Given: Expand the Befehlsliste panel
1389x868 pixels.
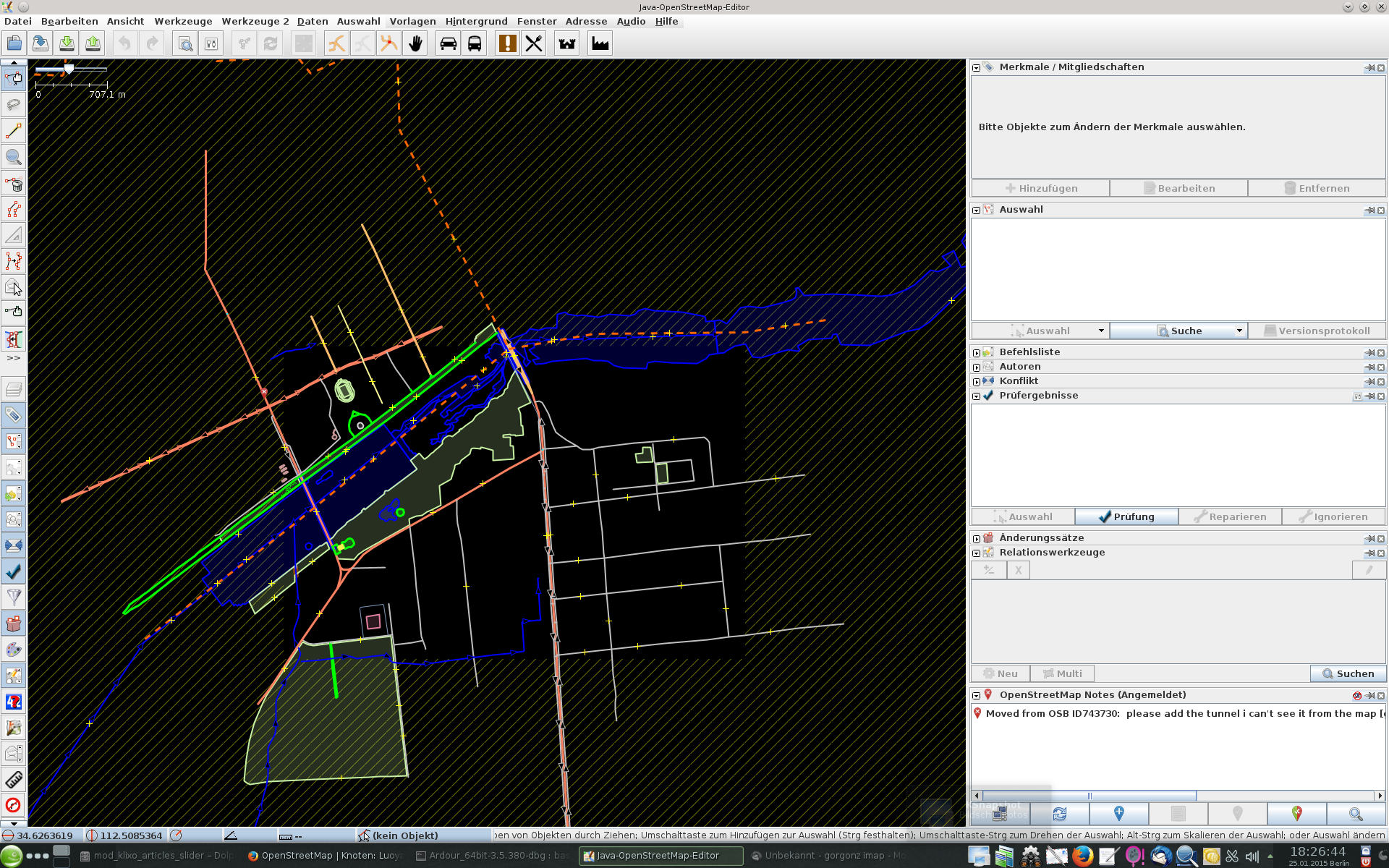Looking at the screenshot, I should tap(977, 353).
